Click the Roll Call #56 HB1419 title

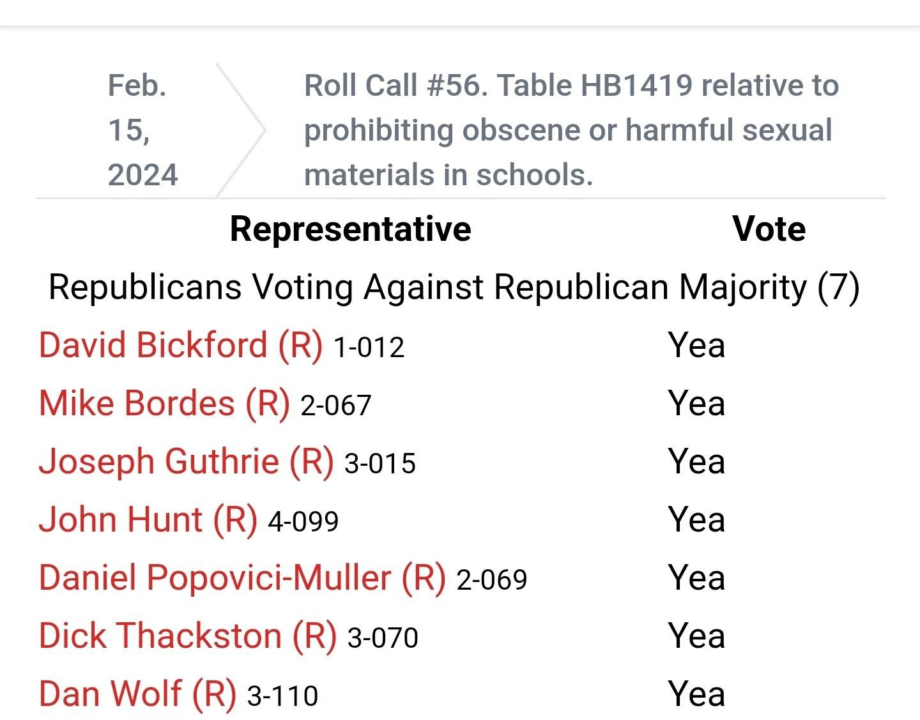(x=571, y=130)
